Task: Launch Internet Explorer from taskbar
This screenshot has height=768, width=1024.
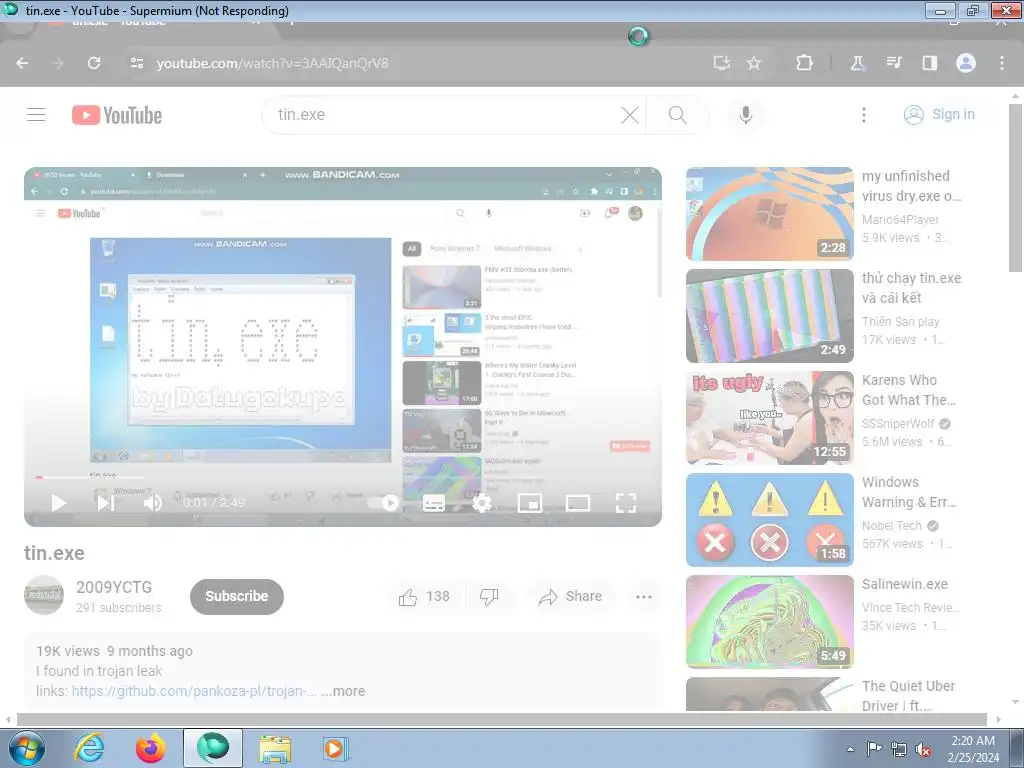Action: (89, 748)
